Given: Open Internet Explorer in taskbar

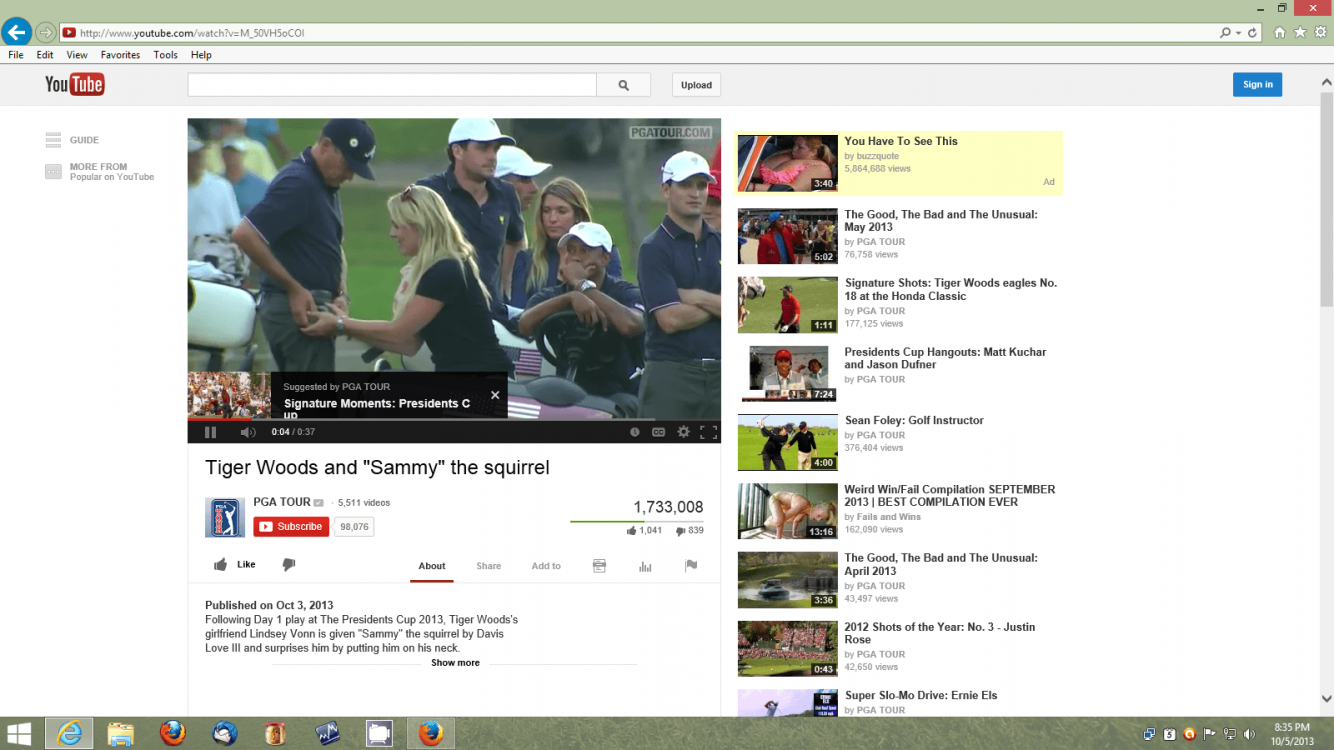Looking at the screenshot, I should tap(69, 734).
